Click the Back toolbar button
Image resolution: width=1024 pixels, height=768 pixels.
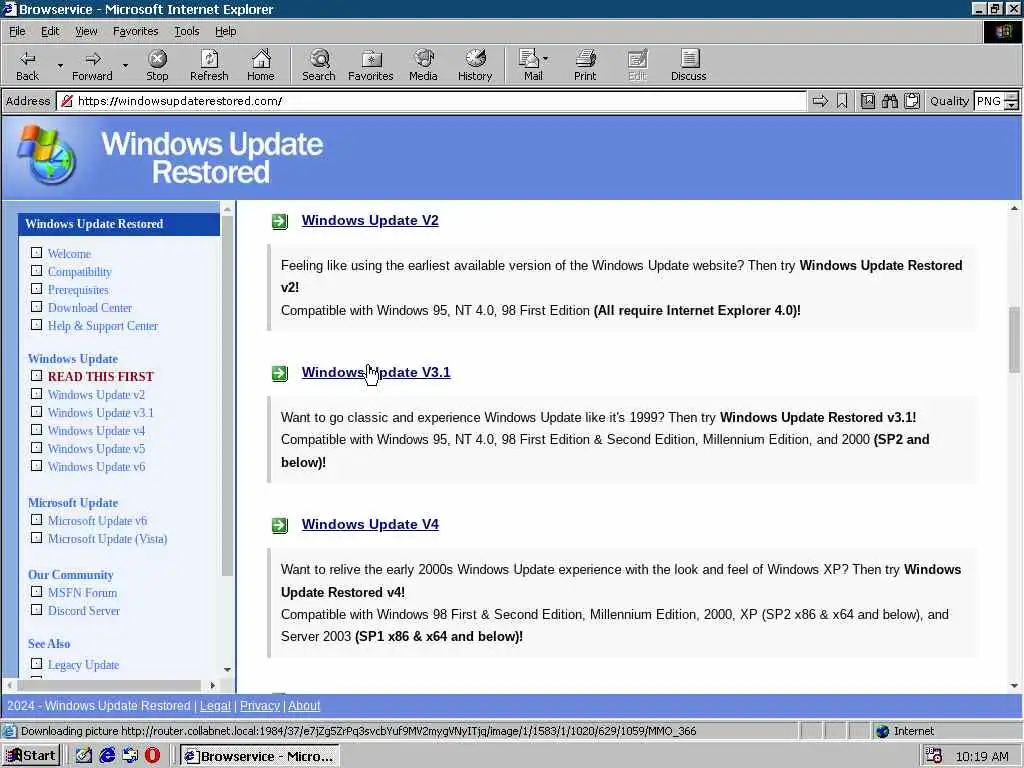coord(27,65)
